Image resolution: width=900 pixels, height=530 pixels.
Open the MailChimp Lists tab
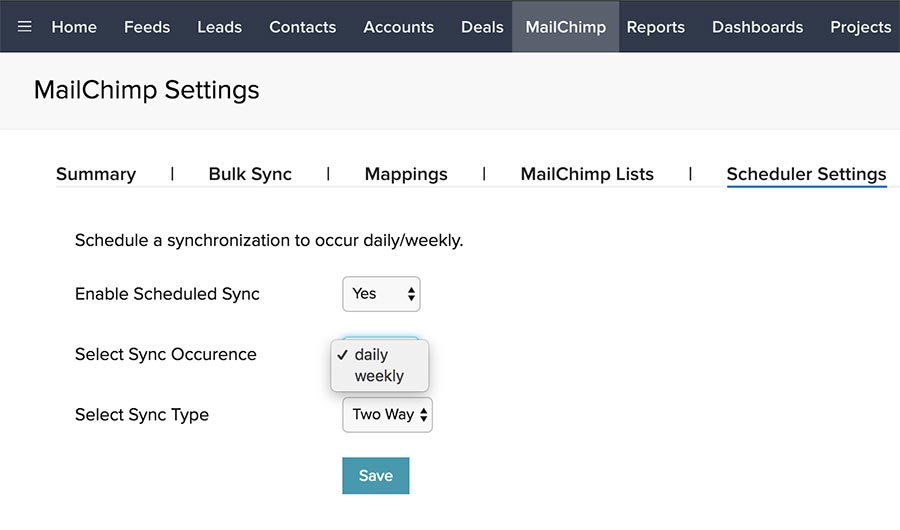click(587, 174)
